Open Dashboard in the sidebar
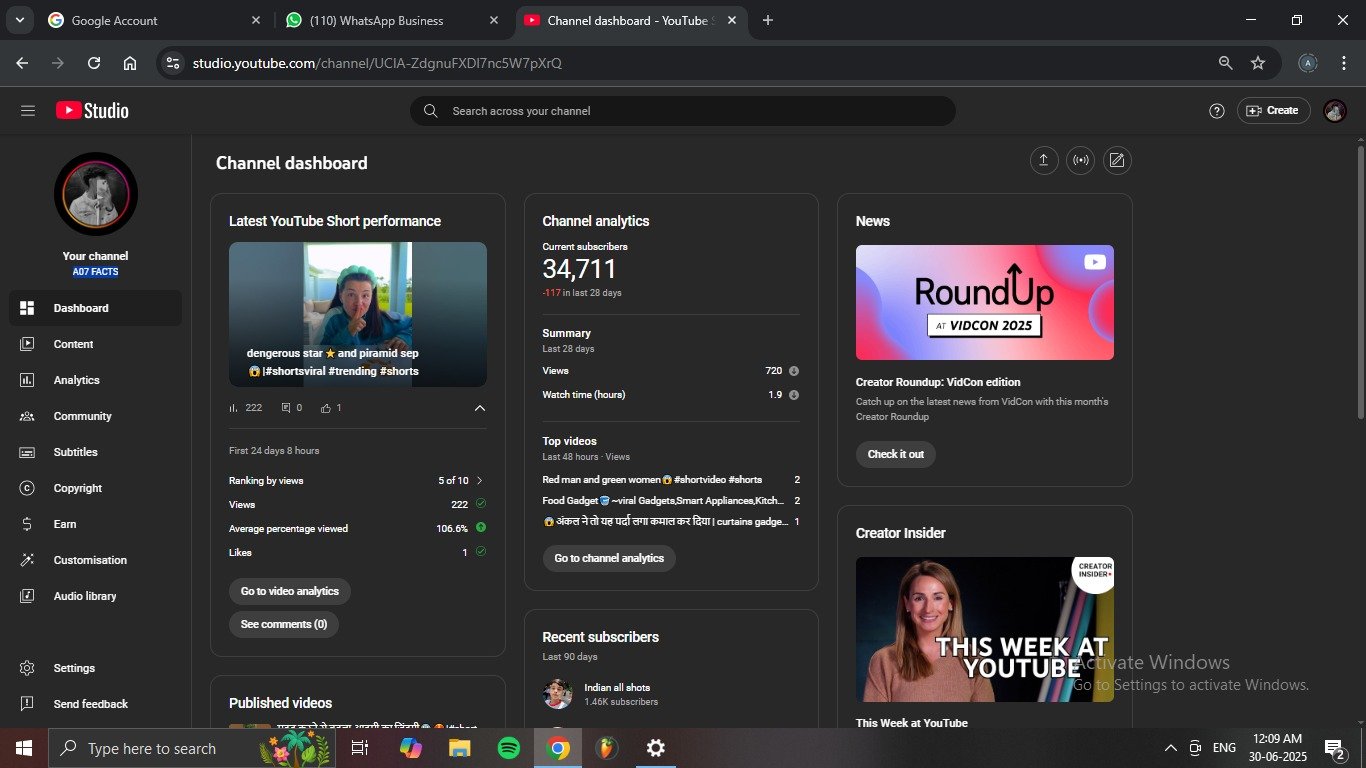 click(x=95, y=308)
